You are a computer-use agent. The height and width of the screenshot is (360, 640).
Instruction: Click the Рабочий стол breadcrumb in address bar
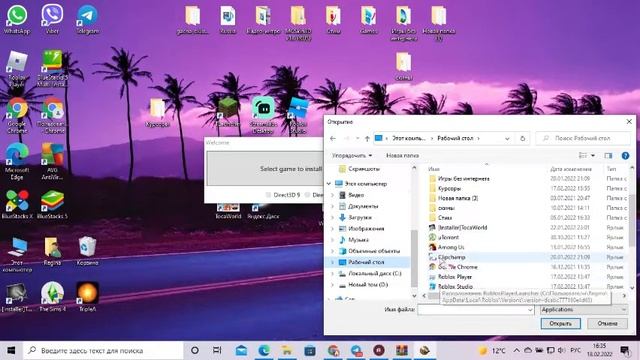point(455,138)
